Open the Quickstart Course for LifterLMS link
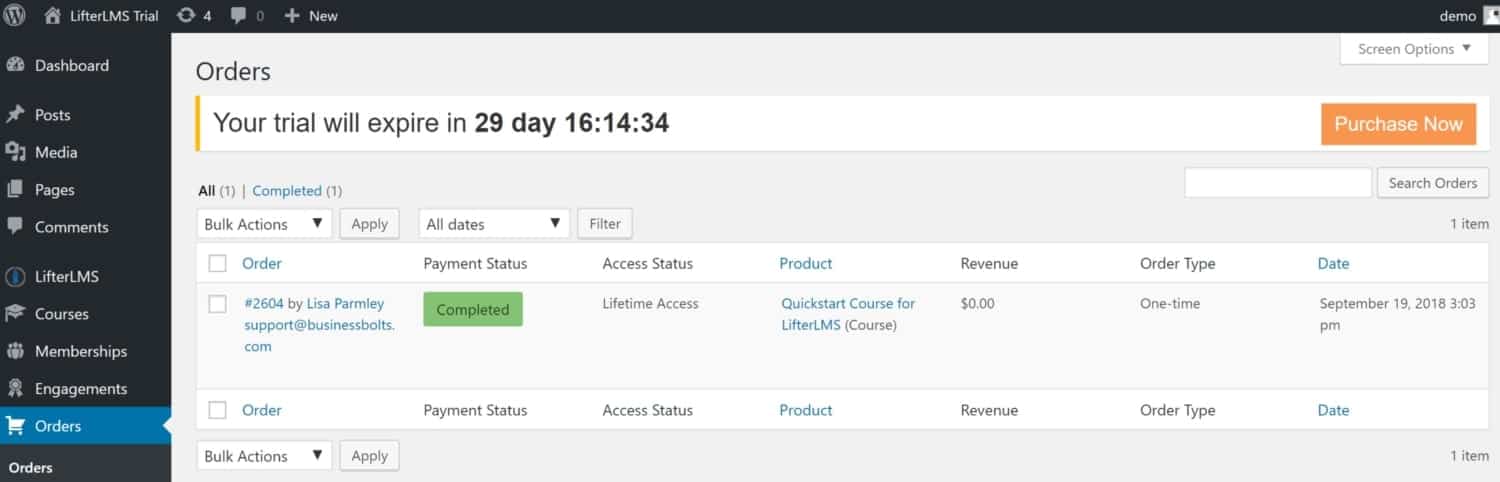Viewport: 1500px width, 482px height. point(848,314)
